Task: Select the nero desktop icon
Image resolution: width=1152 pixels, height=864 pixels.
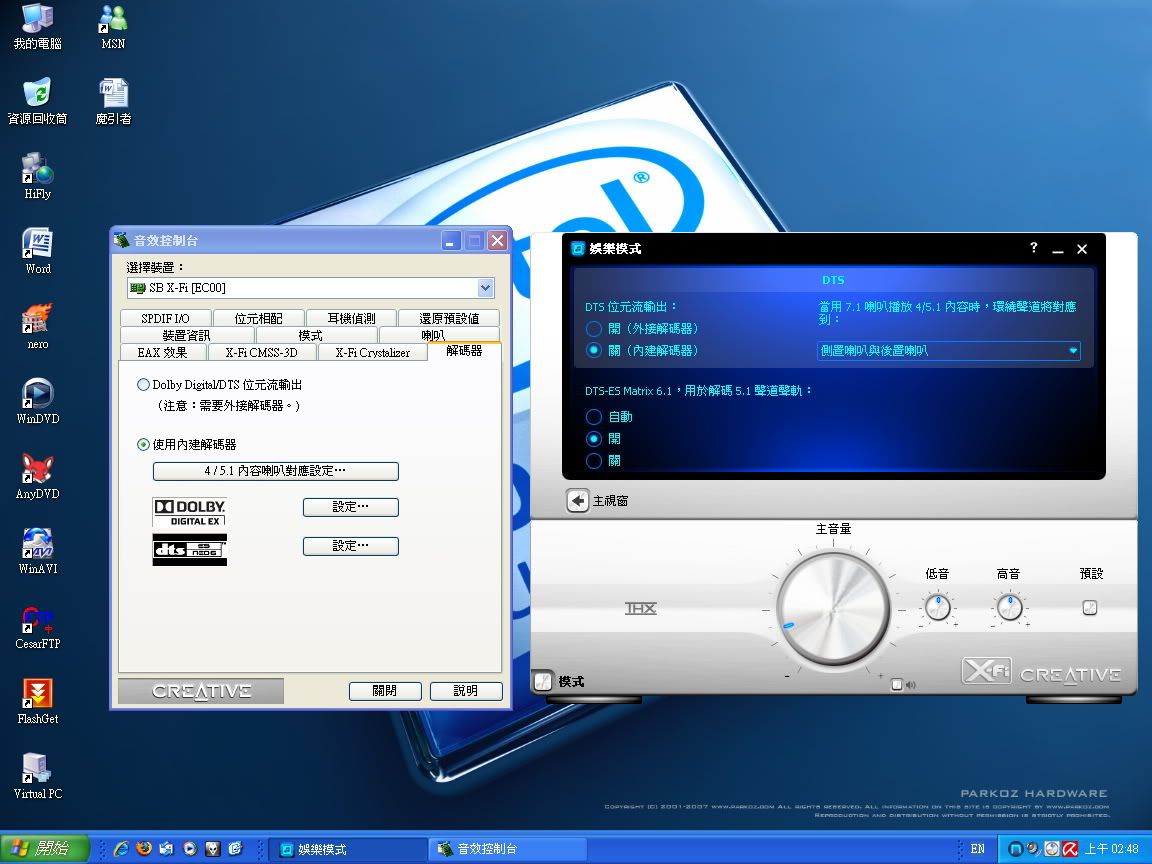Action: tap(37, 327)
